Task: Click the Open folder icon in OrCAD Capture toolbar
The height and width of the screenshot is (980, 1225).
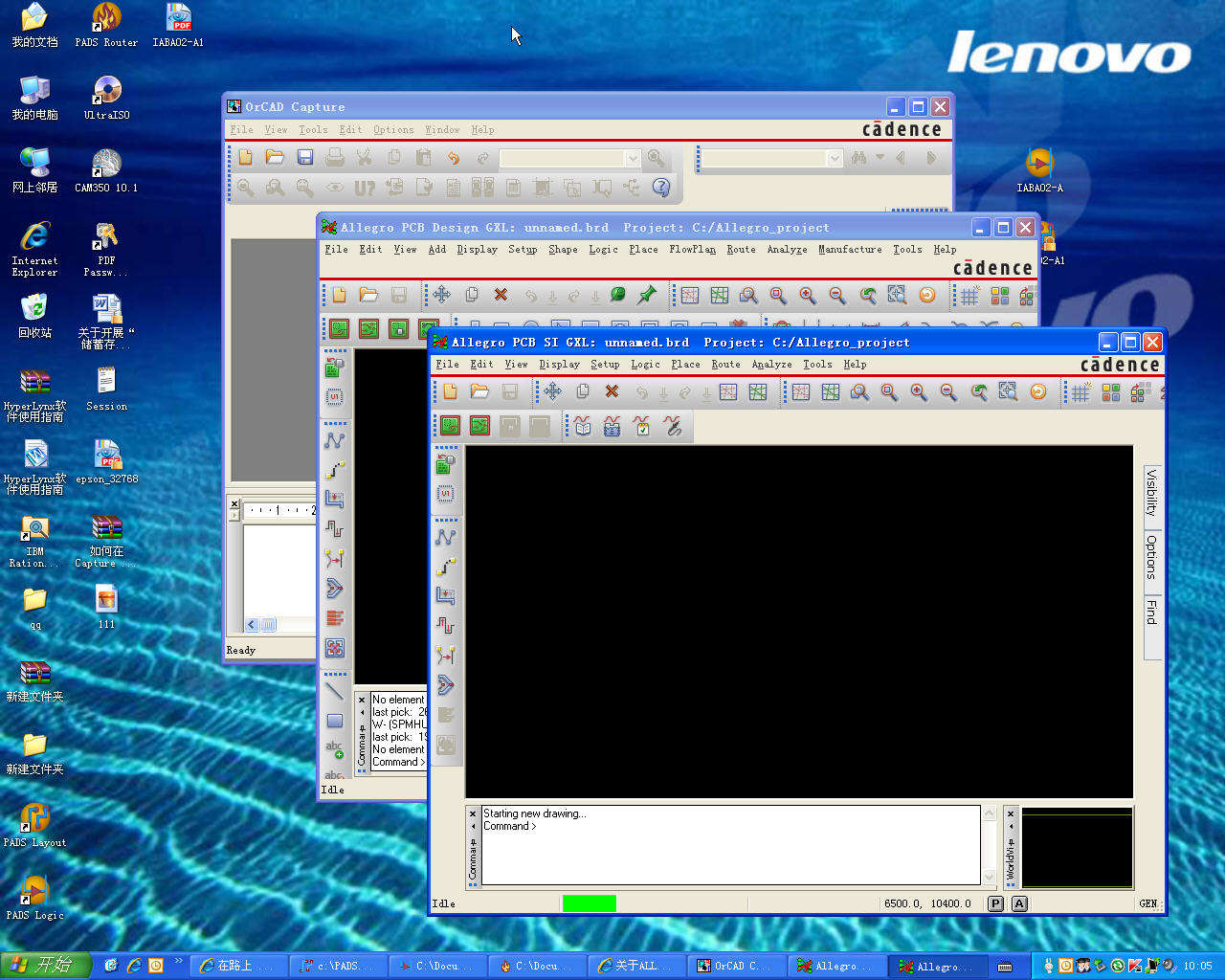Action: coord(276,157)
